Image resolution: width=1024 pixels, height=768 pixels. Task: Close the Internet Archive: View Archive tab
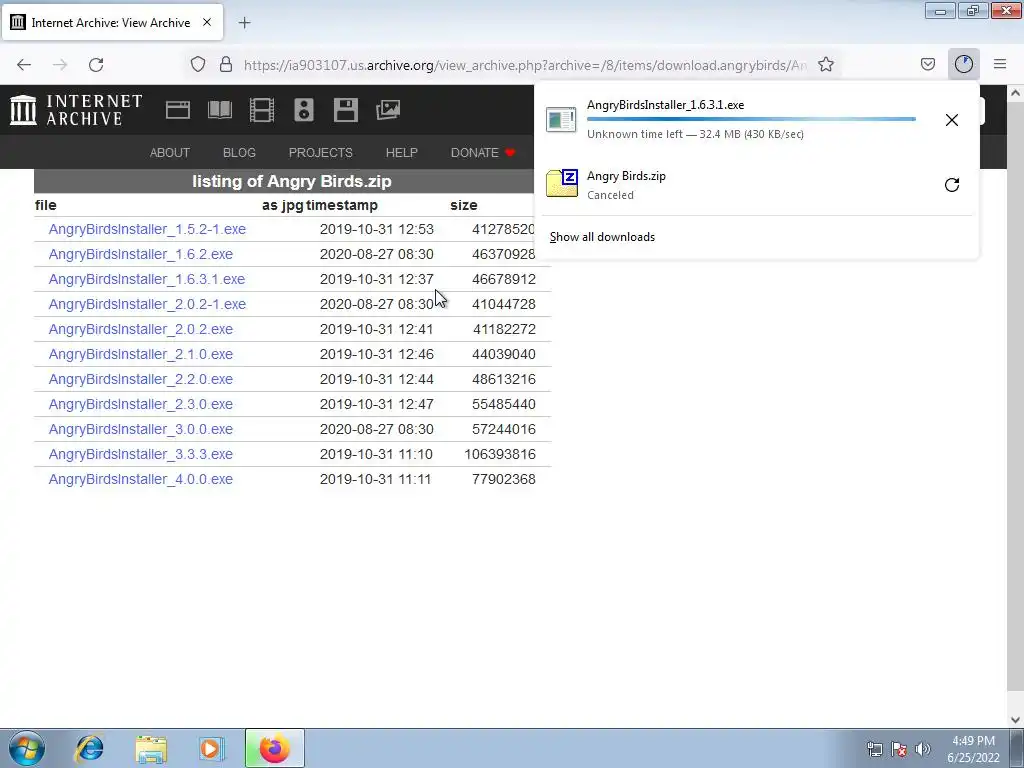coord(207,22)
